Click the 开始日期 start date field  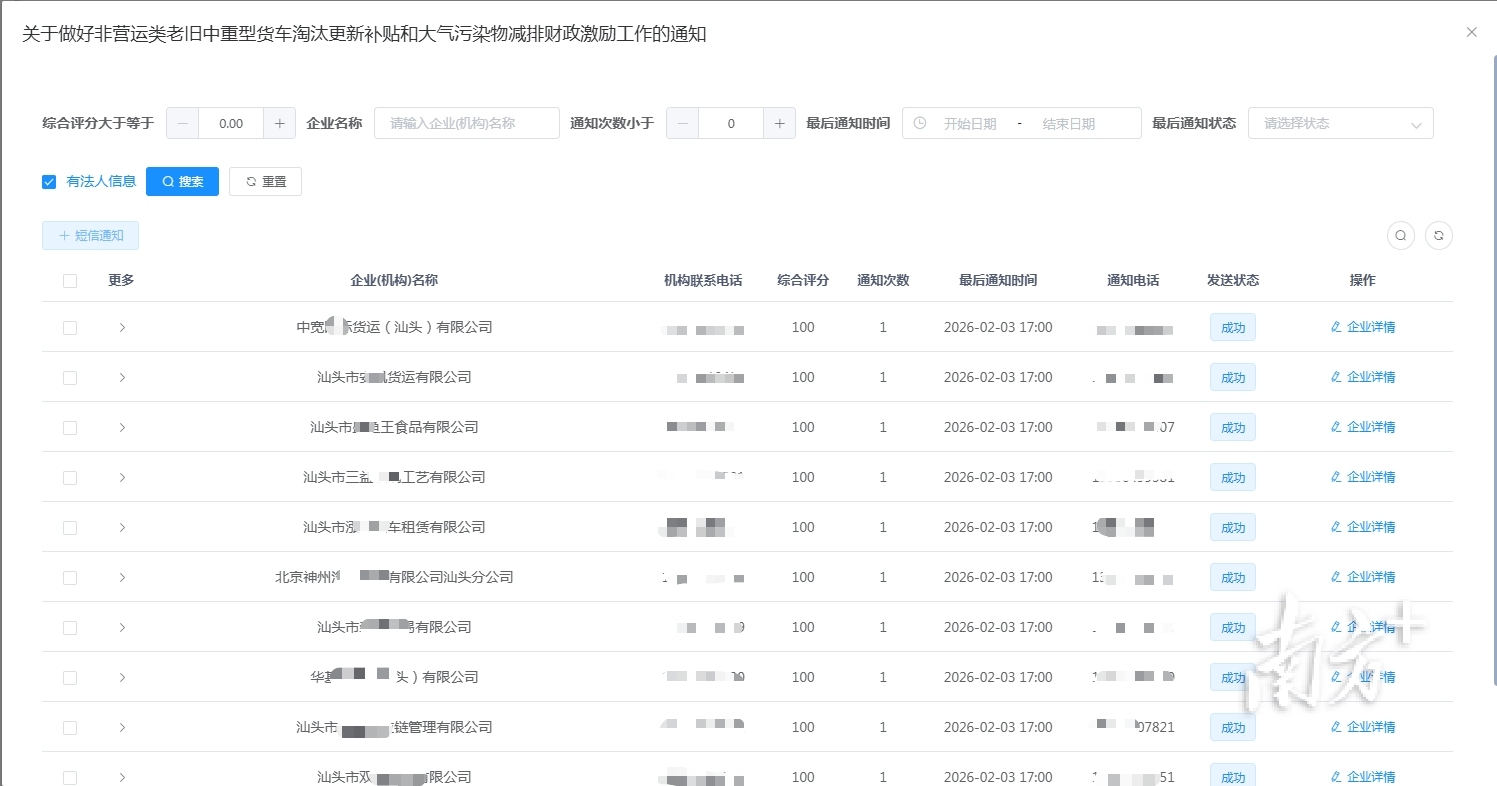point(969,123)
